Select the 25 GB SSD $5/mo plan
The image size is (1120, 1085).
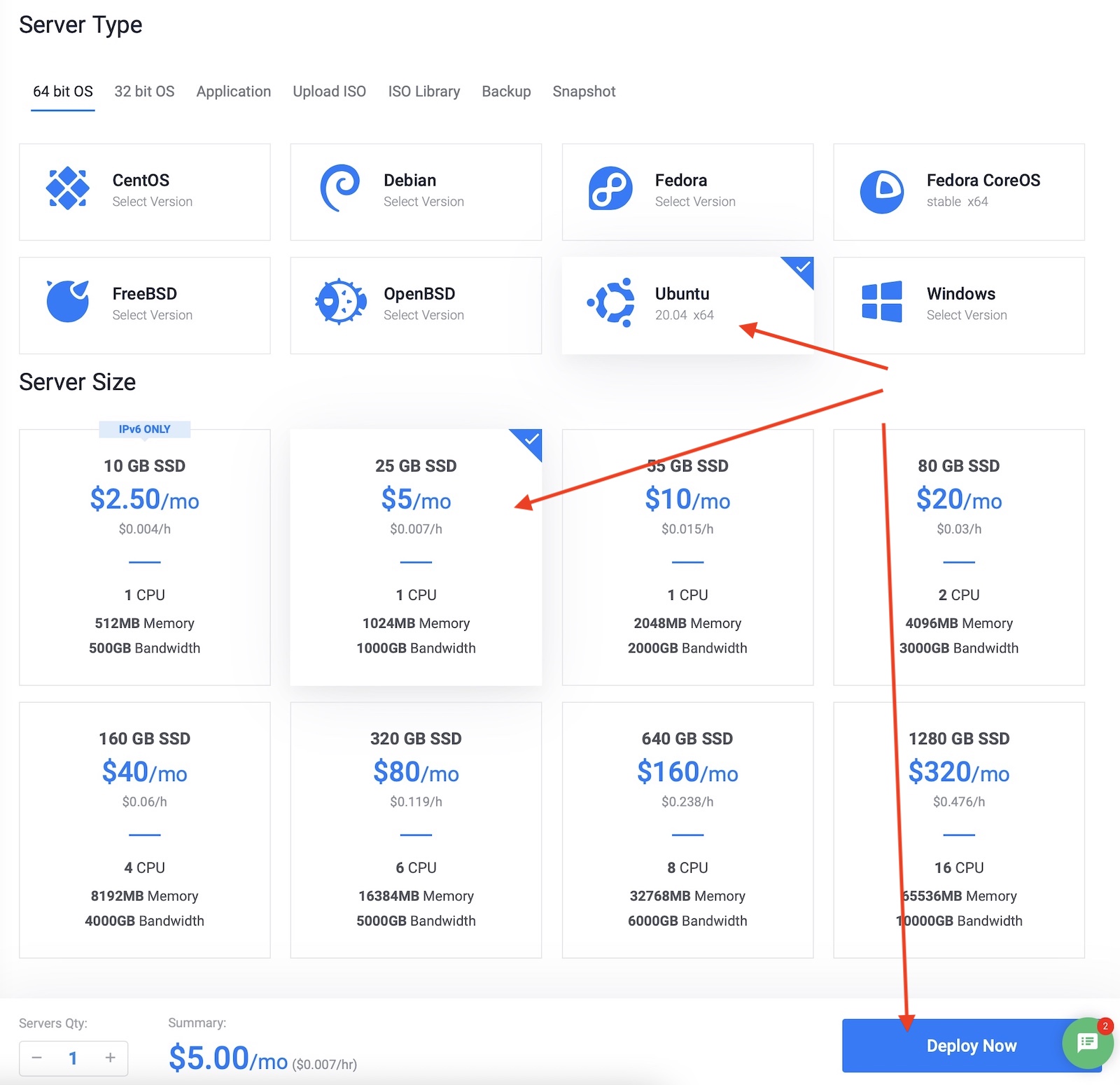click(x=416, y=556)
